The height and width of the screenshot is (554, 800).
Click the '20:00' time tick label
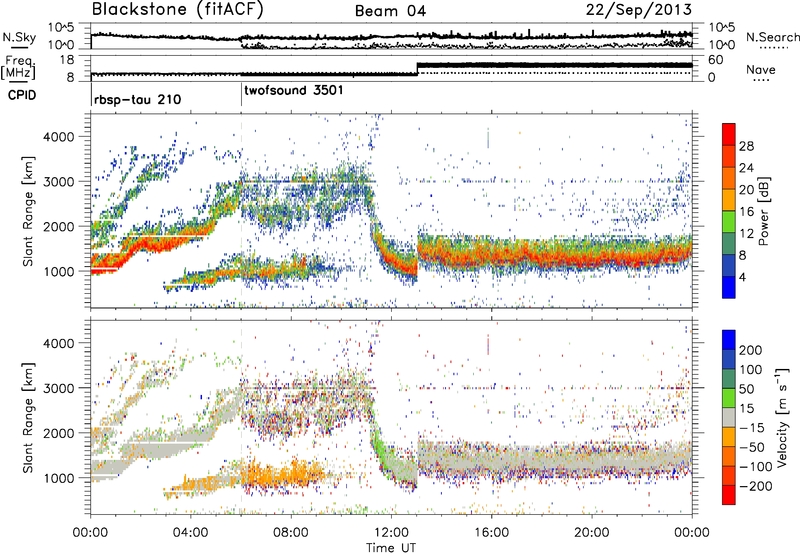point(592,533)
